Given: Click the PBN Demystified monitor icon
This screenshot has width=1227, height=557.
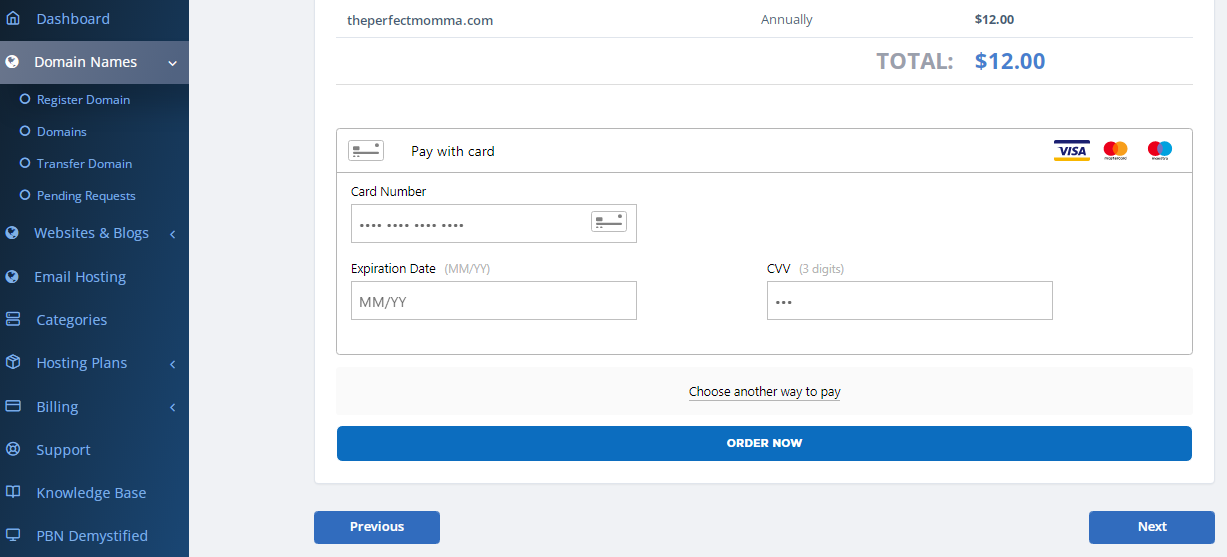Looking at the screenshot, I should pyautogui.click(x=13, y=536).
